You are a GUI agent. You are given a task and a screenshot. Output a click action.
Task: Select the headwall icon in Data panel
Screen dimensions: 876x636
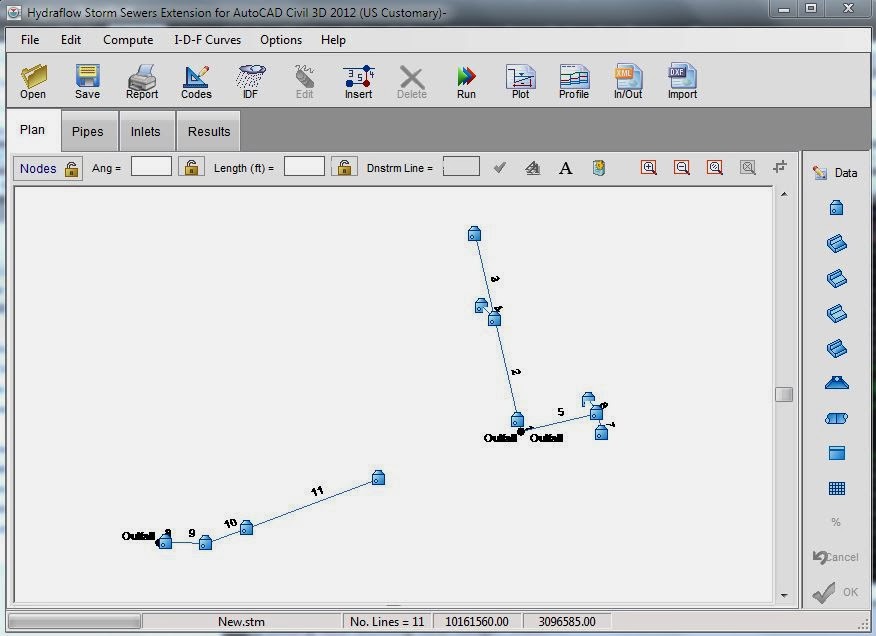click(x=836, y=382)
